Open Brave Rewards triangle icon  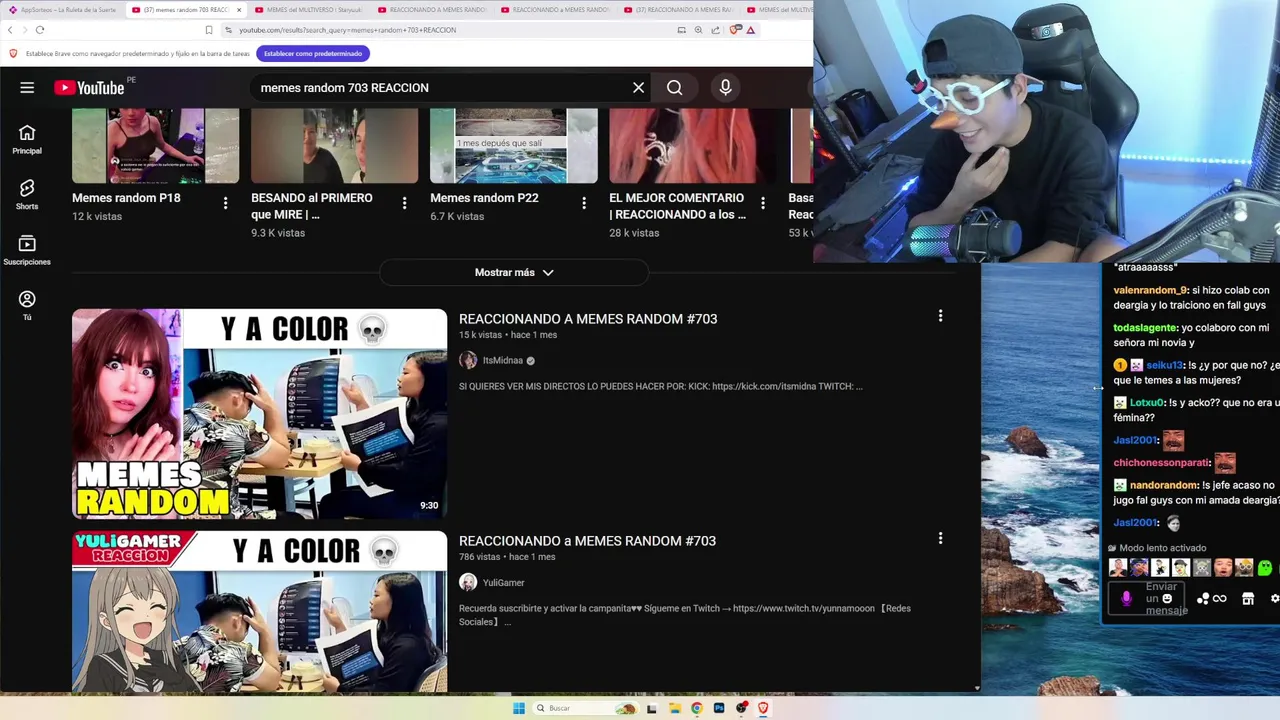751,30
